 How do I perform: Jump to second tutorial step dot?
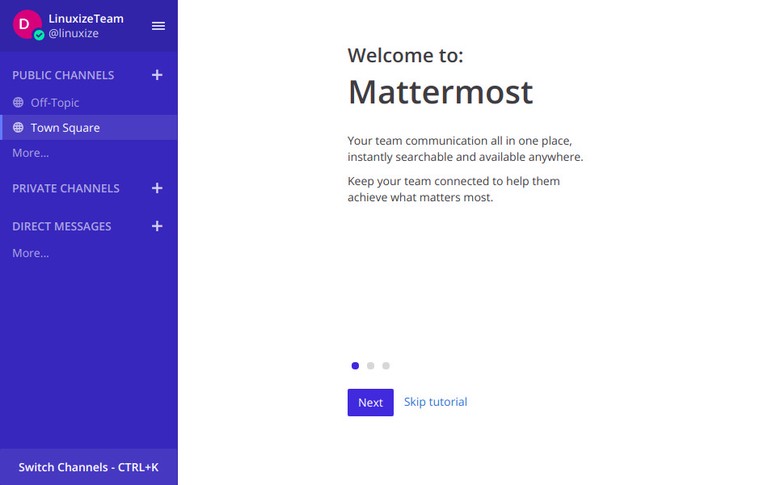click(371, 365)
